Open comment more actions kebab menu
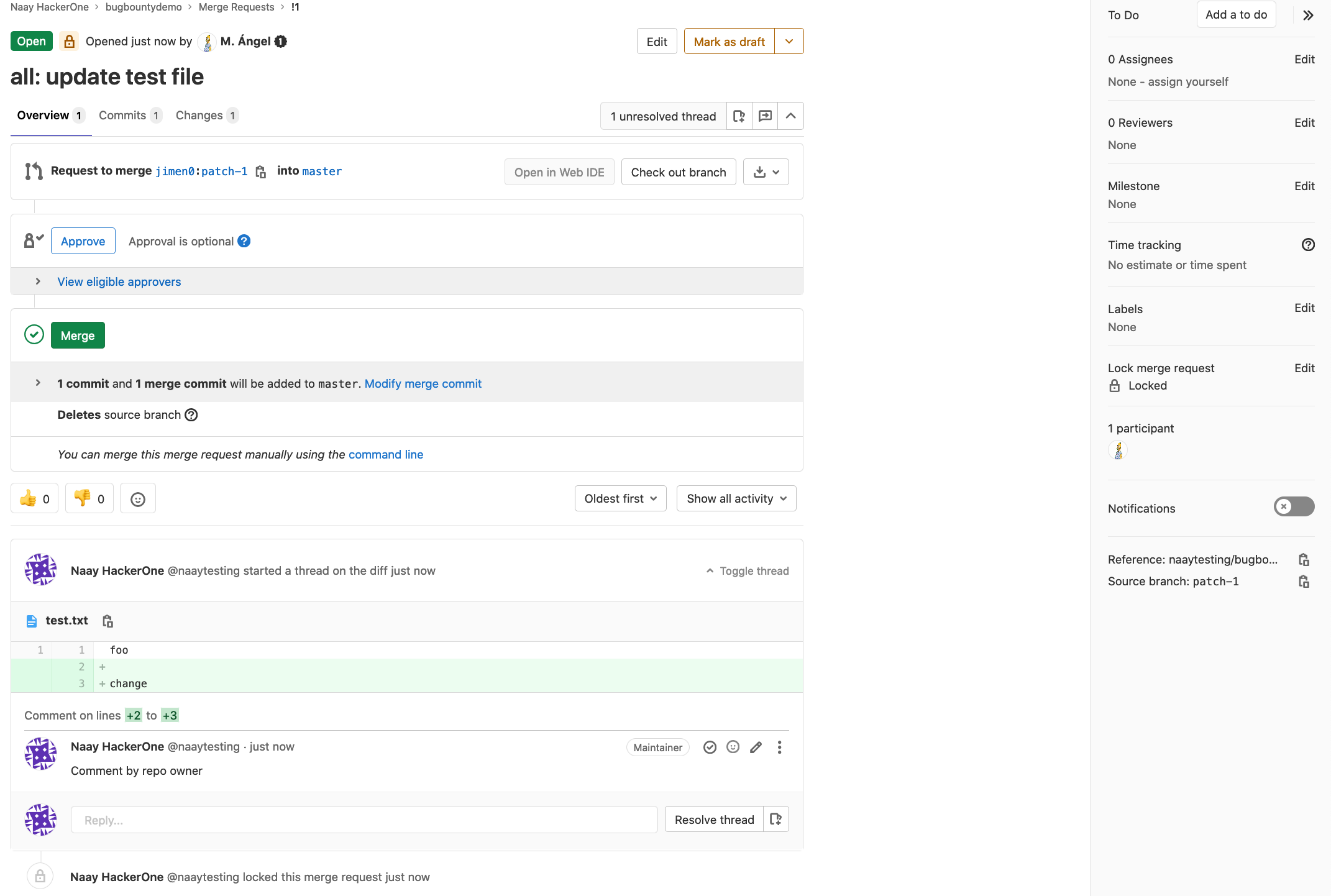The width and height of the screenshot is (1331, 896). (x=779, y=747)
